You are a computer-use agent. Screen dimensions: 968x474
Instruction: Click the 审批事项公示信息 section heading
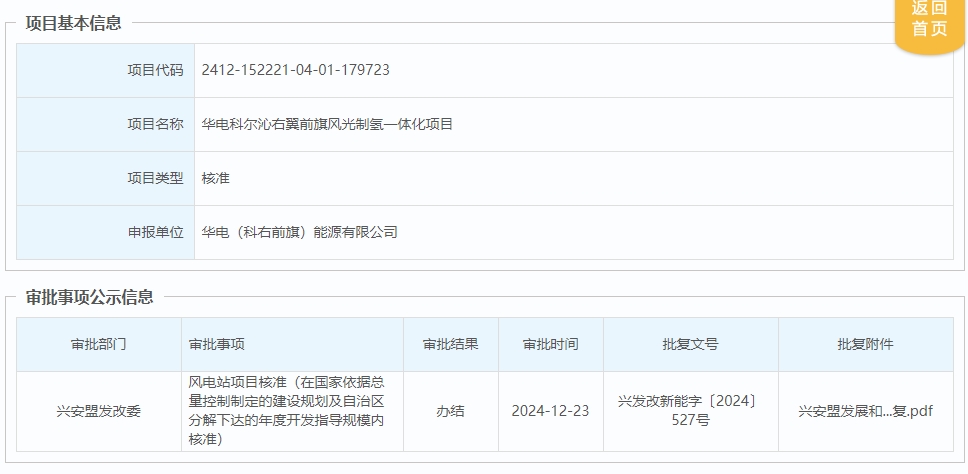tap(90, 297)
